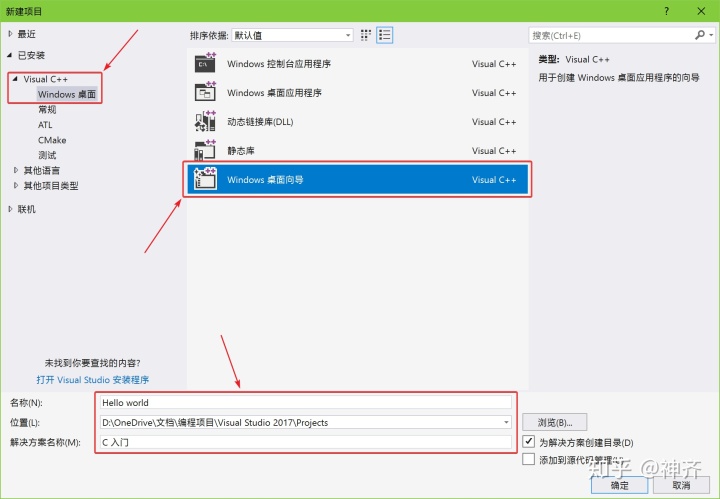Click 取消 button
The image size is (720, 499).
(x=681, y=485)
